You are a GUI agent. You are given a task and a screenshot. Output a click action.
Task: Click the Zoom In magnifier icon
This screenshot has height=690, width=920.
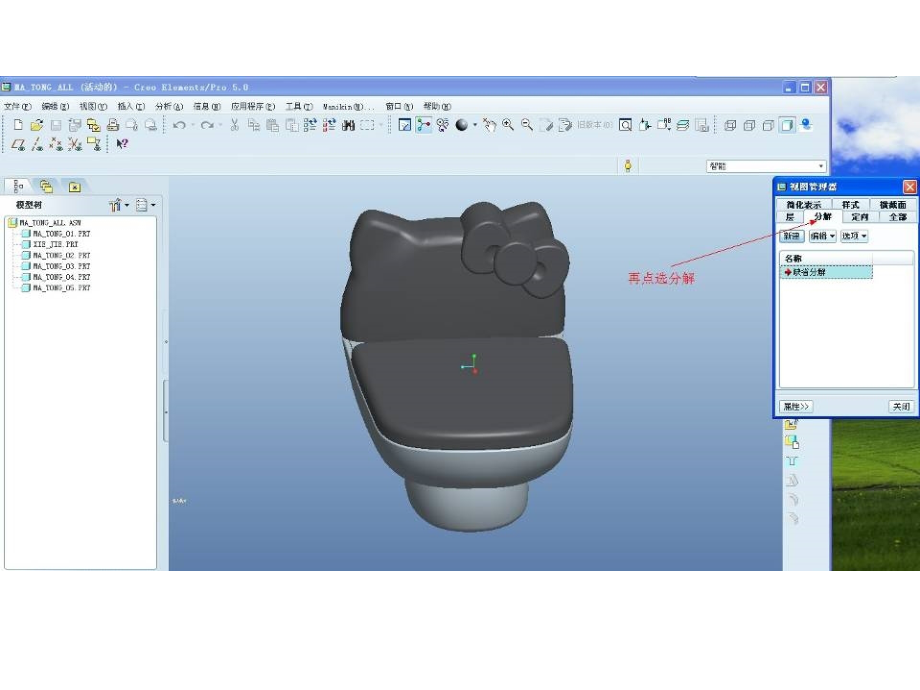coord(508,125)
